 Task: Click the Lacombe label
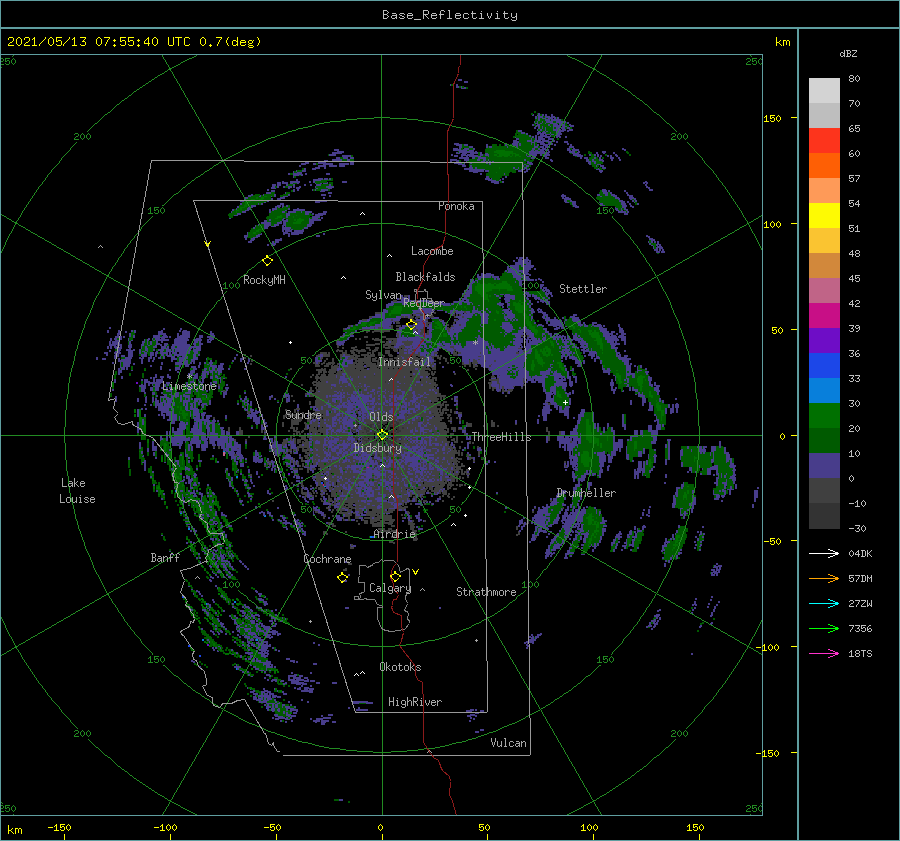[x=432, y=251]
